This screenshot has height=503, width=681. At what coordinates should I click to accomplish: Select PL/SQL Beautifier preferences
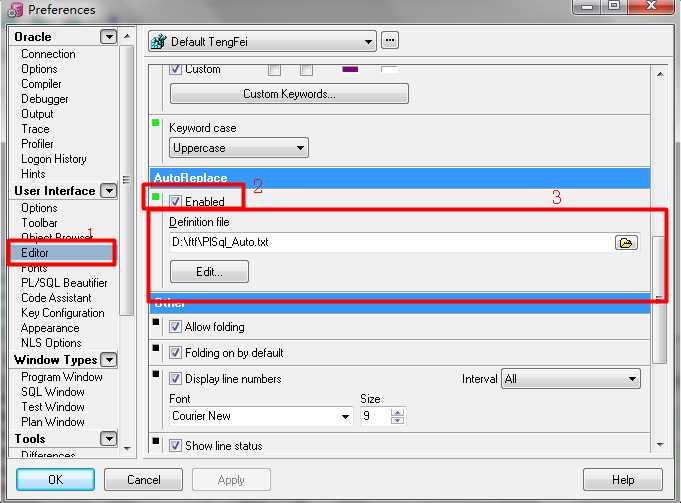[x=64, y=283]
